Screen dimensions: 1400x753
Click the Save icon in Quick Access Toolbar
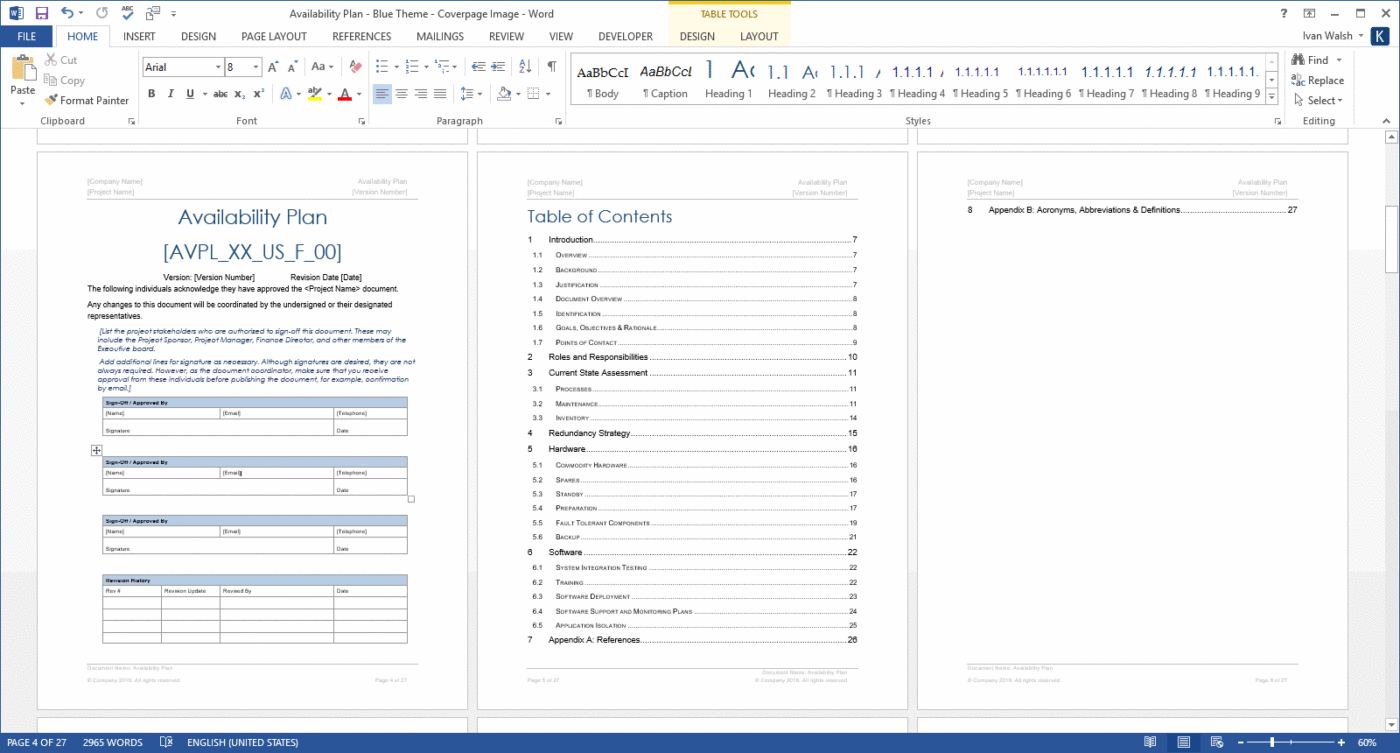point(40,13)
